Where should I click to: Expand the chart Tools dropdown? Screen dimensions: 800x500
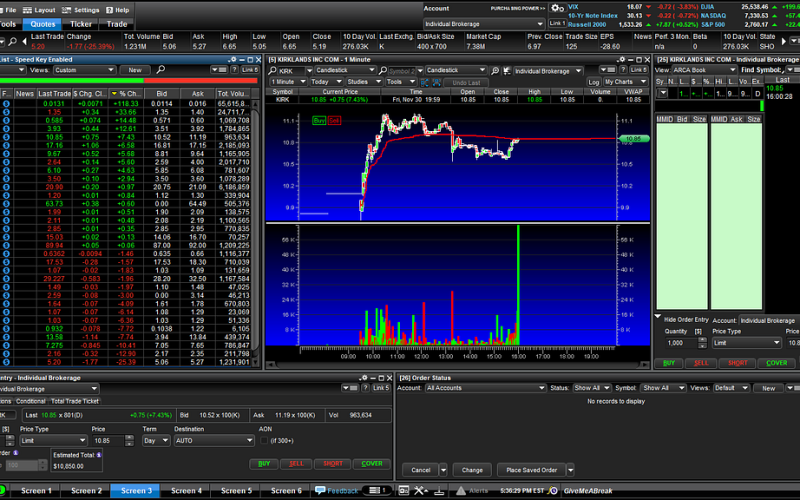click(401, 82)
